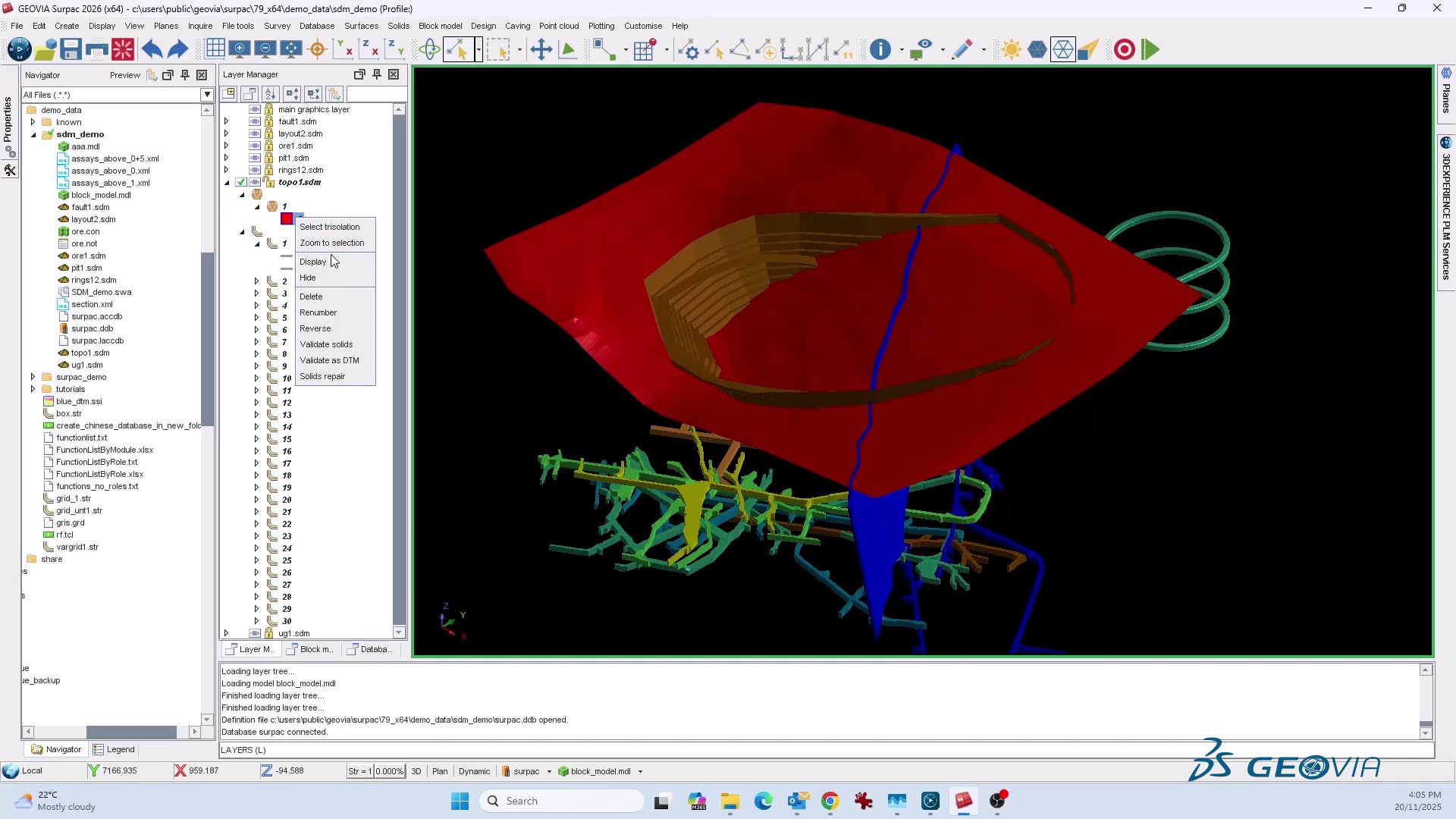Click the Sort A-Z icon in Layer Manager
The width and height of the screenshot is (1456, 819).
tap(270, 94)
